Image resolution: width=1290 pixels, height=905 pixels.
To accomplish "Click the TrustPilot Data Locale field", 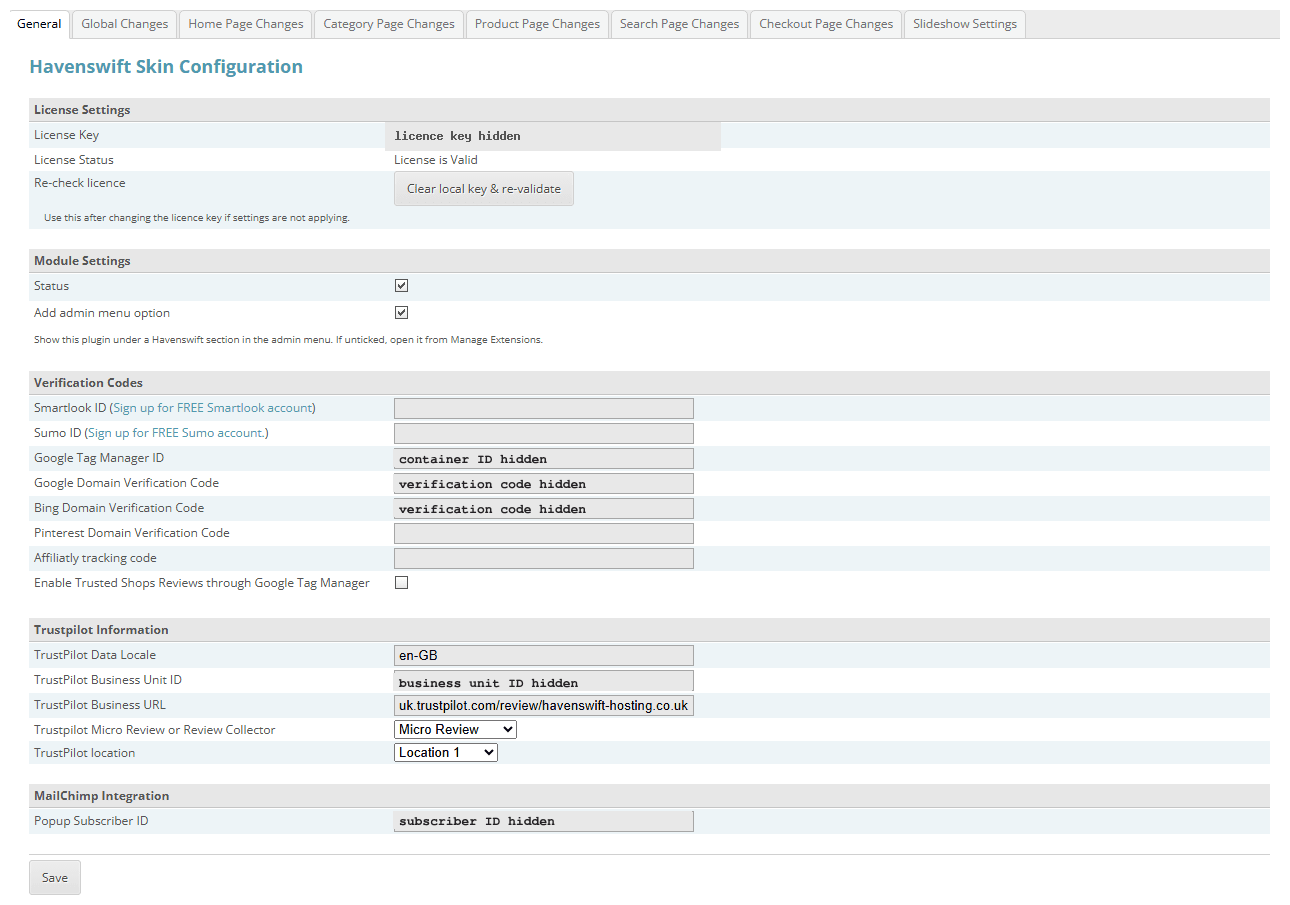I will click(x=544, y=656).
